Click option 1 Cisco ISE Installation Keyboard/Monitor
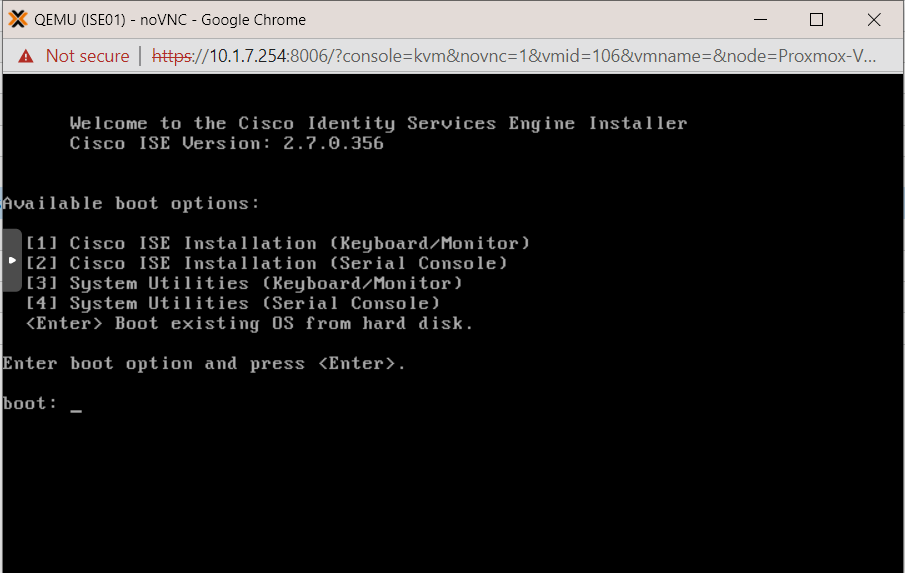Viewport: 905px width, 573px height. coord(278,243)
